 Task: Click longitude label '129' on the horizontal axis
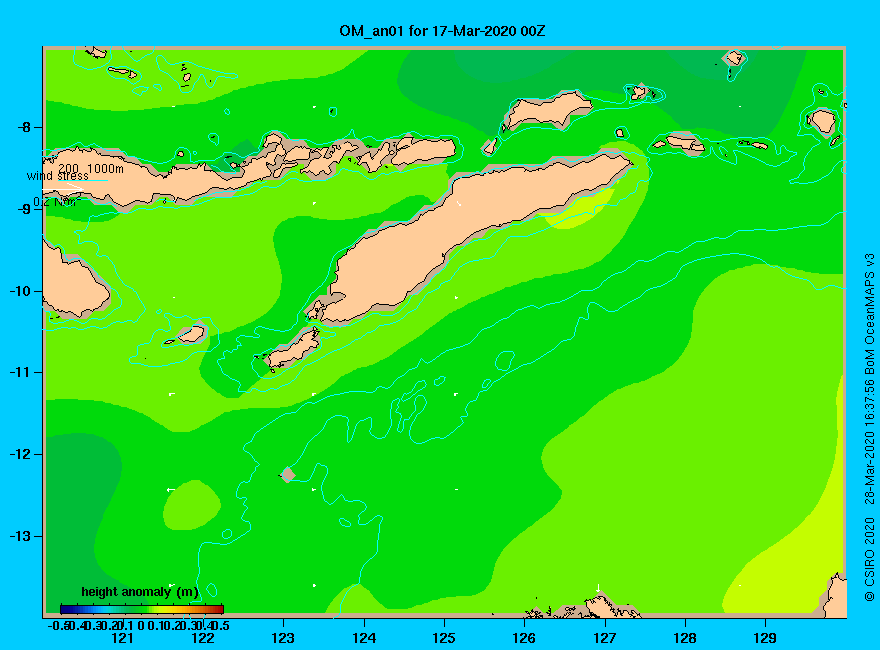pyautogui.click(x=765, y=638)
